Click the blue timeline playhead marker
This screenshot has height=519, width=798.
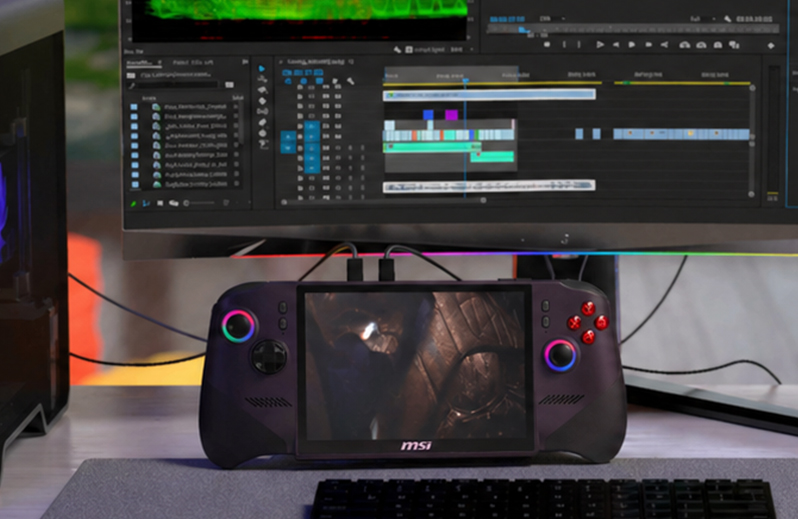pyautogui.click(x=465, y=80)
